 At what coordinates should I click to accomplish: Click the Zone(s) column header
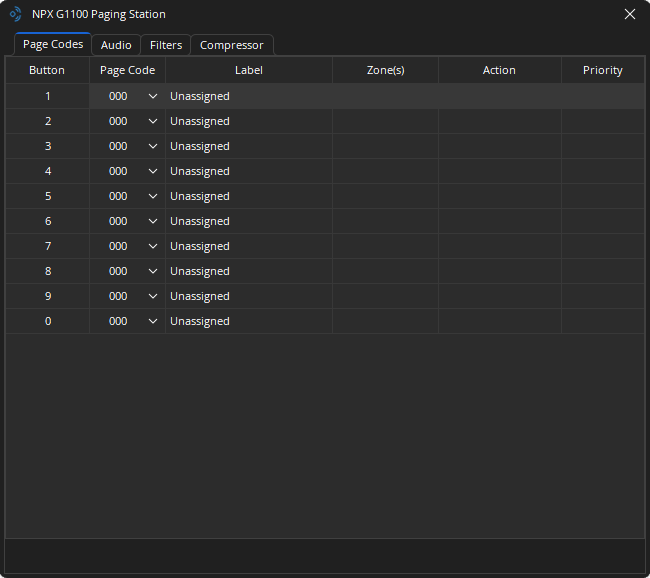coord(385,70)
